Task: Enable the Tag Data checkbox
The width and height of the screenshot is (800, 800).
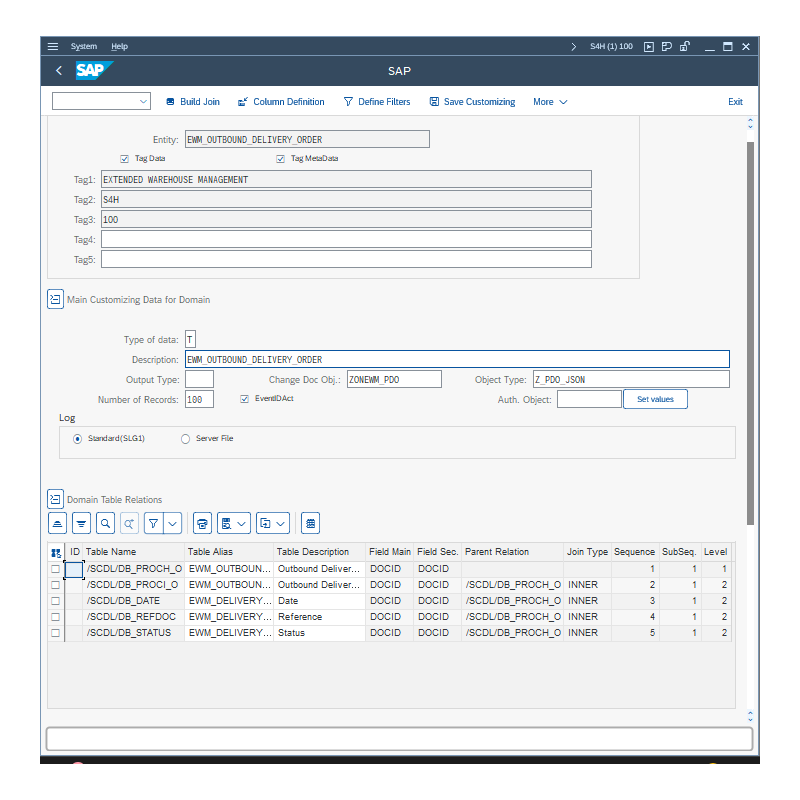Action: pyautogui.click(x=125, y=158)
